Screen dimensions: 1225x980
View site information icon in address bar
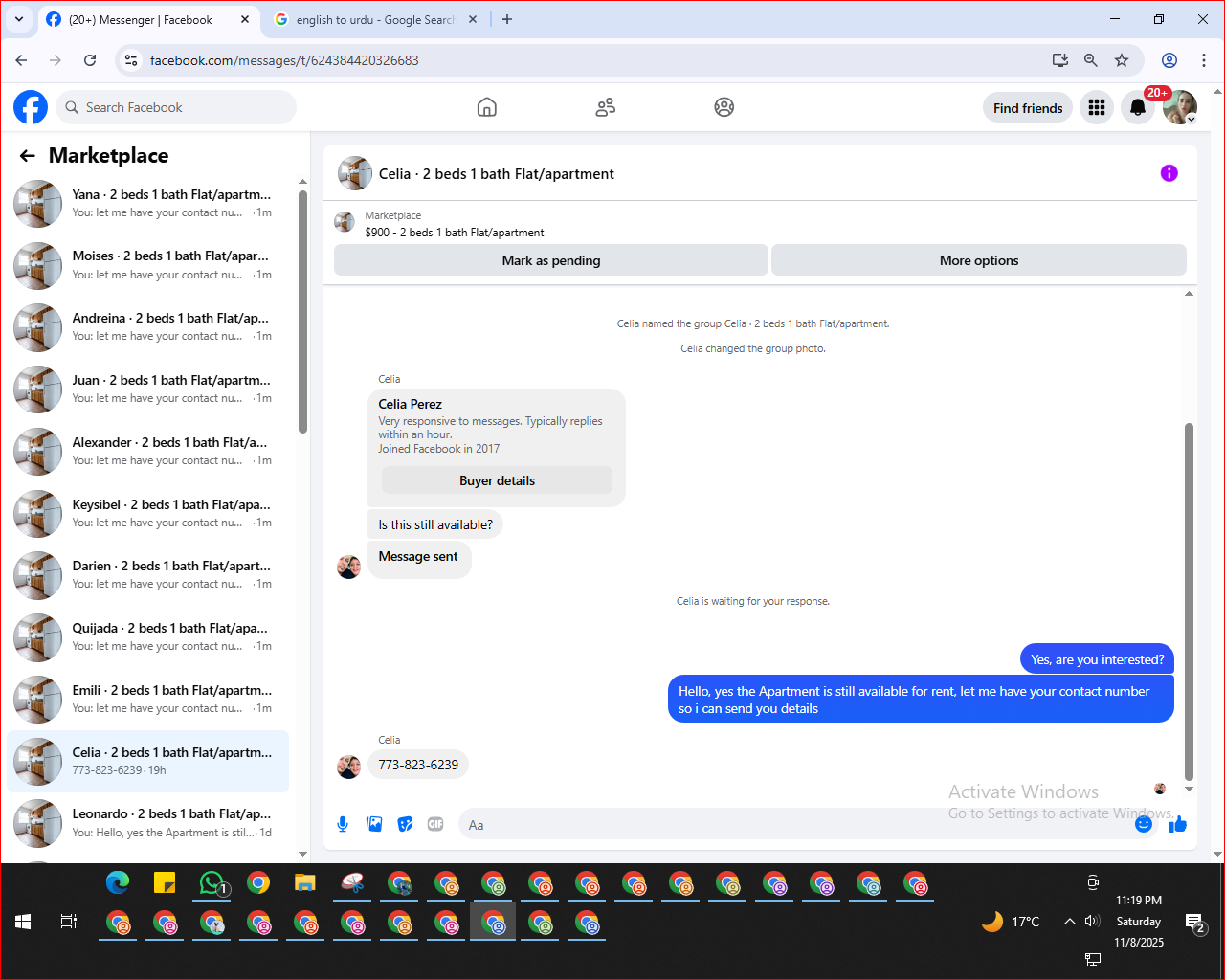132,60
